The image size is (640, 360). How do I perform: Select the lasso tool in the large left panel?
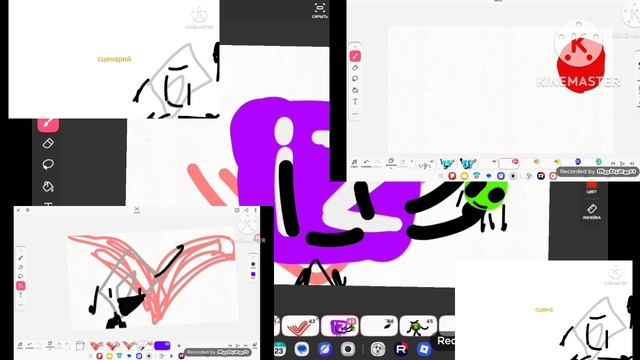click(x=48, y=164)
